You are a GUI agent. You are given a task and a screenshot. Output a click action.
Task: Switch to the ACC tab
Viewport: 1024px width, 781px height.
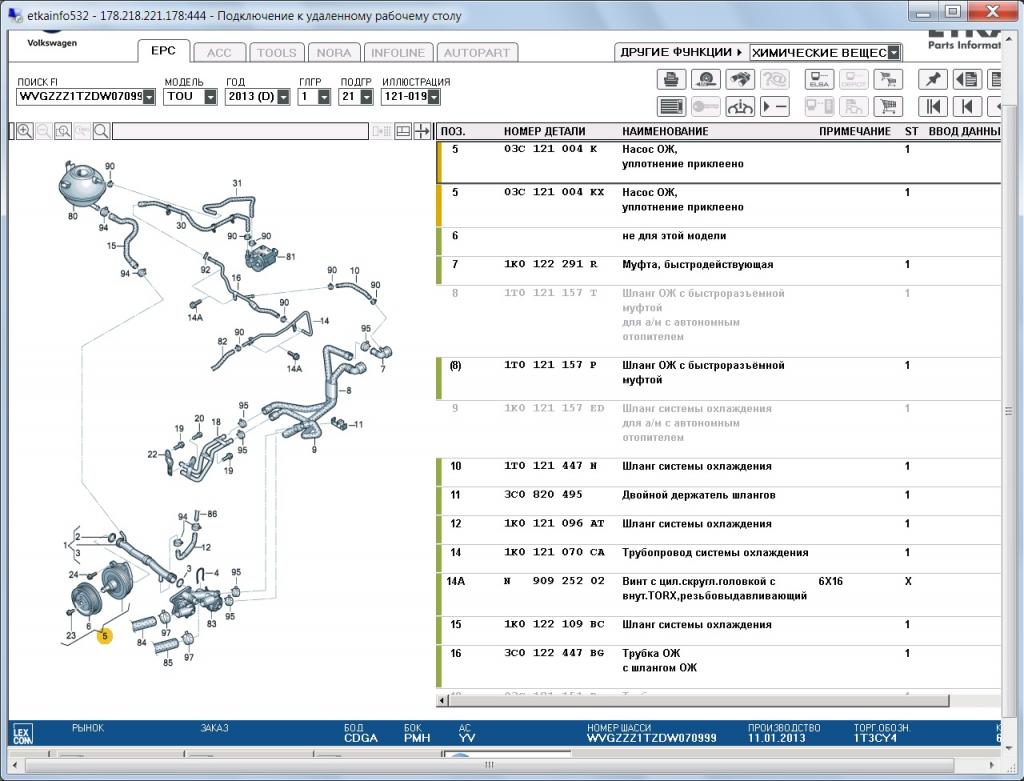[219, 53]
